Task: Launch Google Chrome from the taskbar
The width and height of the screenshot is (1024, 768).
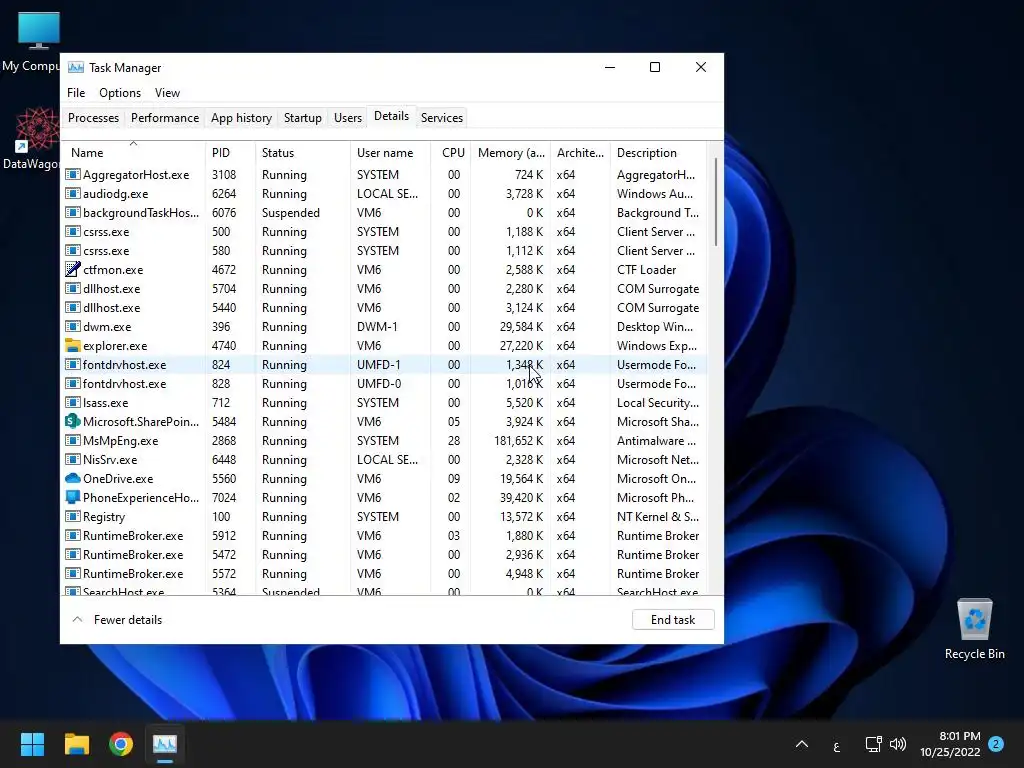Action: coord(121,744)
